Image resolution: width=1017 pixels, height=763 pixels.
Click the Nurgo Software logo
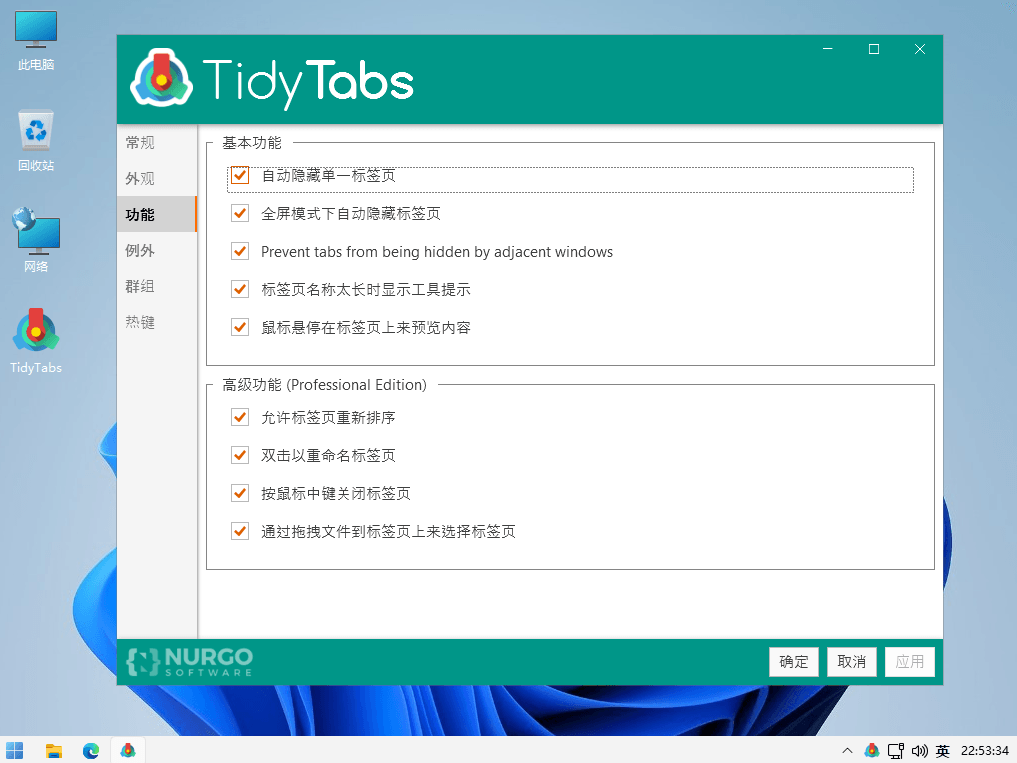coord(189,662)
